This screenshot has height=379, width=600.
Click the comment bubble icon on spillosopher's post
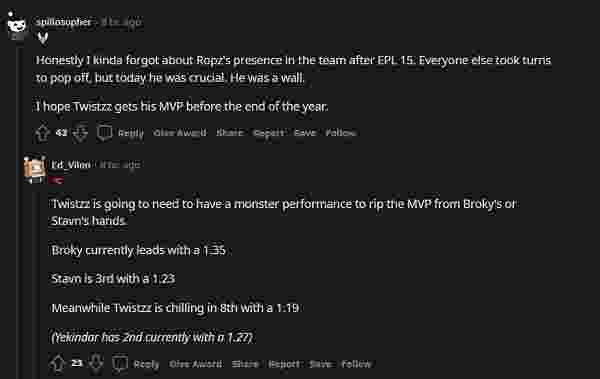[x=104, y=133]
